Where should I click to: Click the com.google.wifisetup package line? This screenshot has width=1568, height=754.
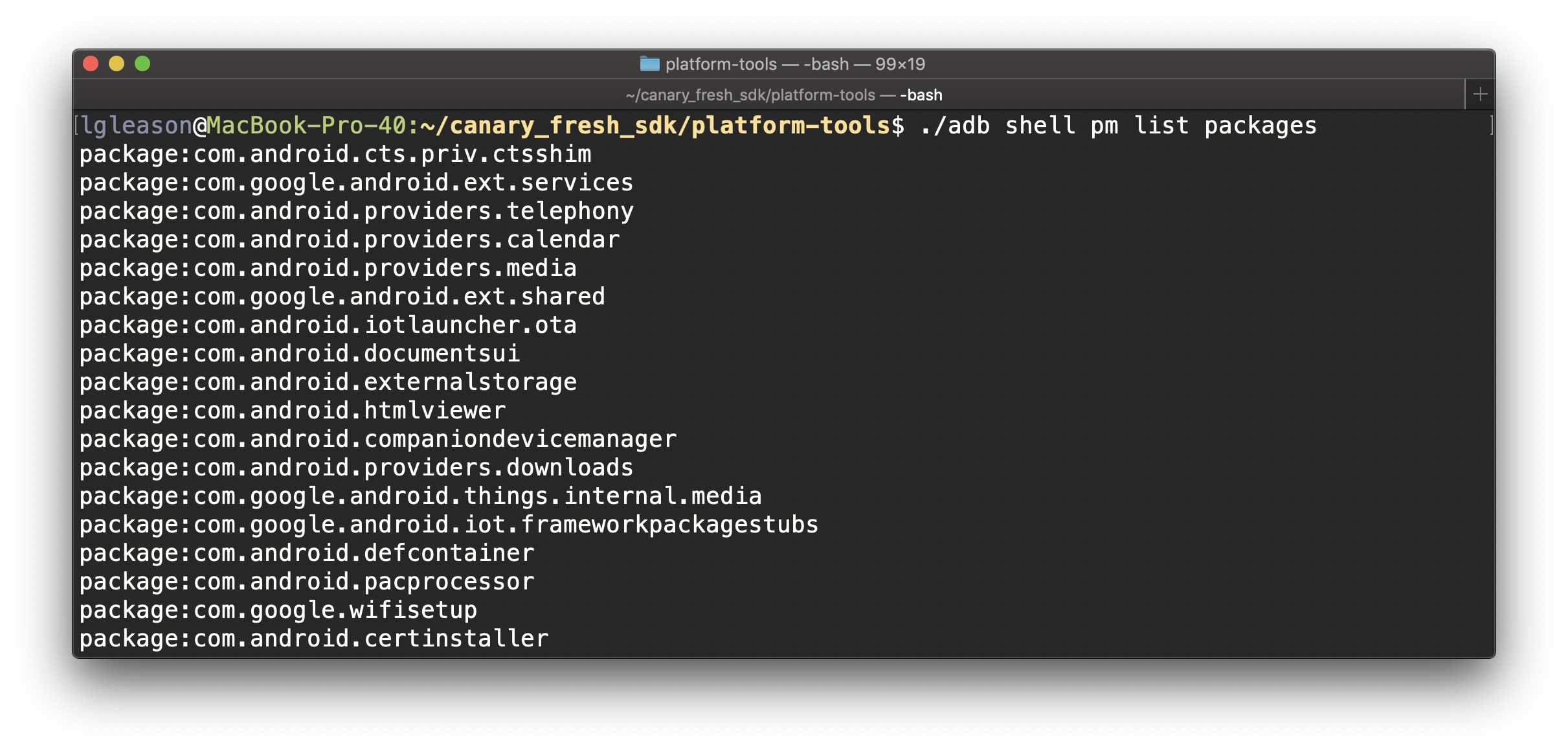[277, 609]
